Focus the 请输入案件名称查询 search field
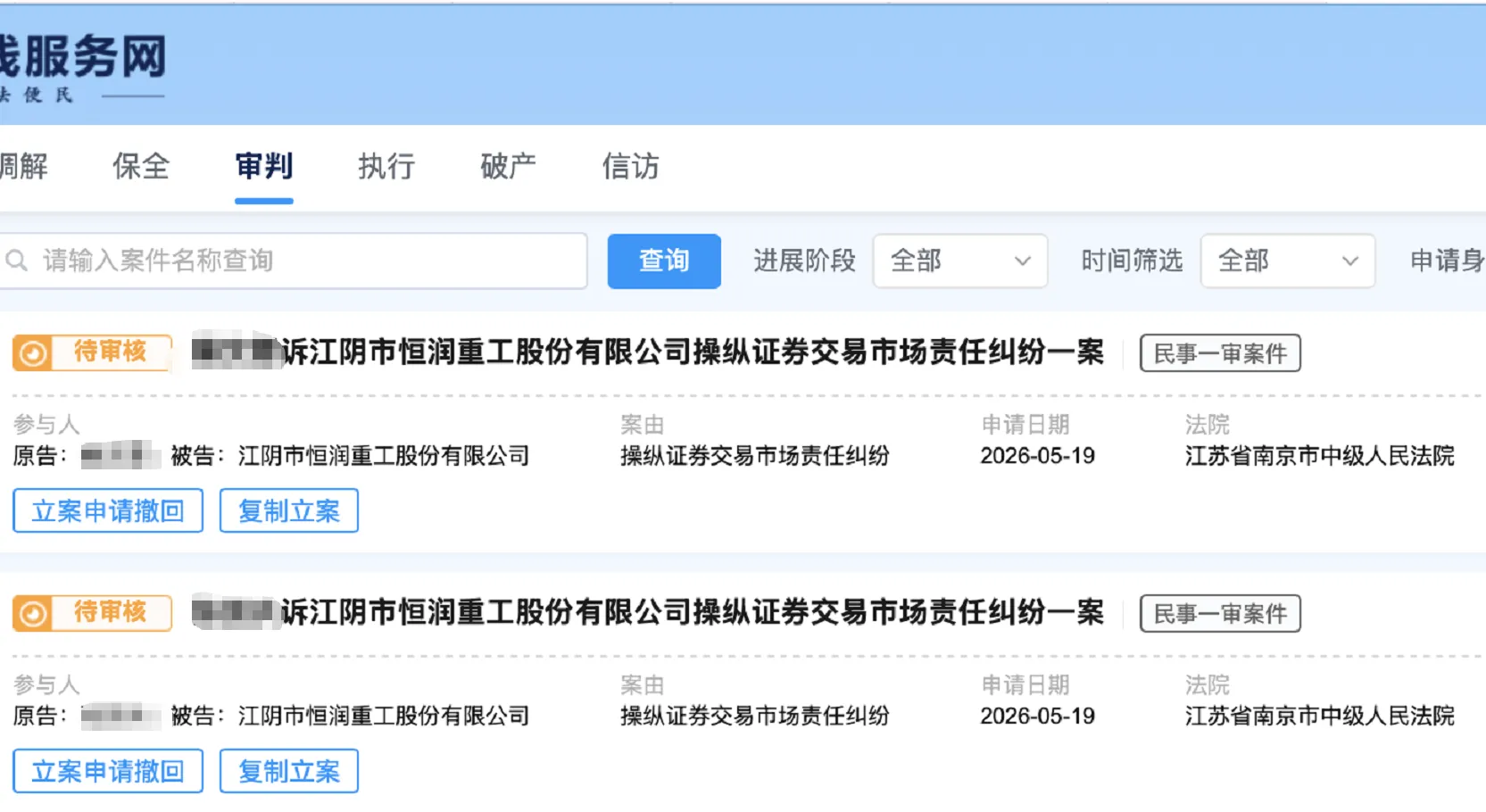 click(x=293, y=261)
